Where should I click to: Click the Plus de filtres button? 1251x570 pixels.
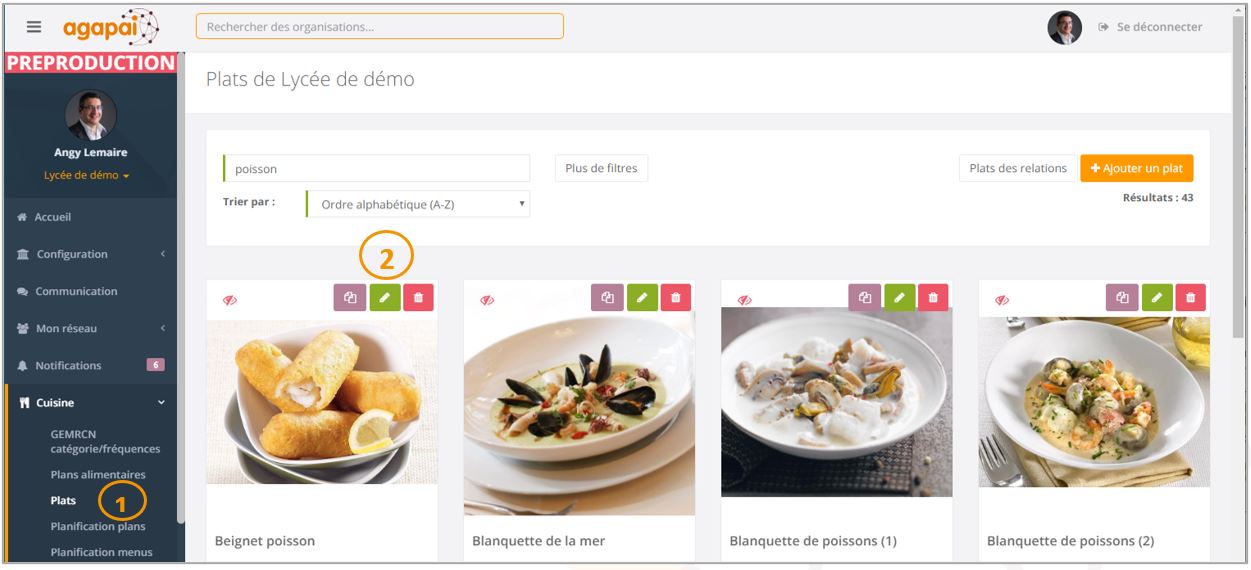tap(601, 168)
